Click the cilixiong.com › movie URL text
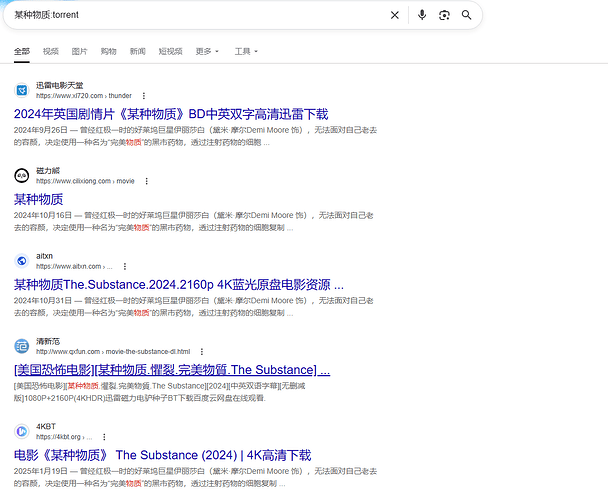The width and height of the screenshot is (608, 500). pyautogui.click(x=85, y=181)
